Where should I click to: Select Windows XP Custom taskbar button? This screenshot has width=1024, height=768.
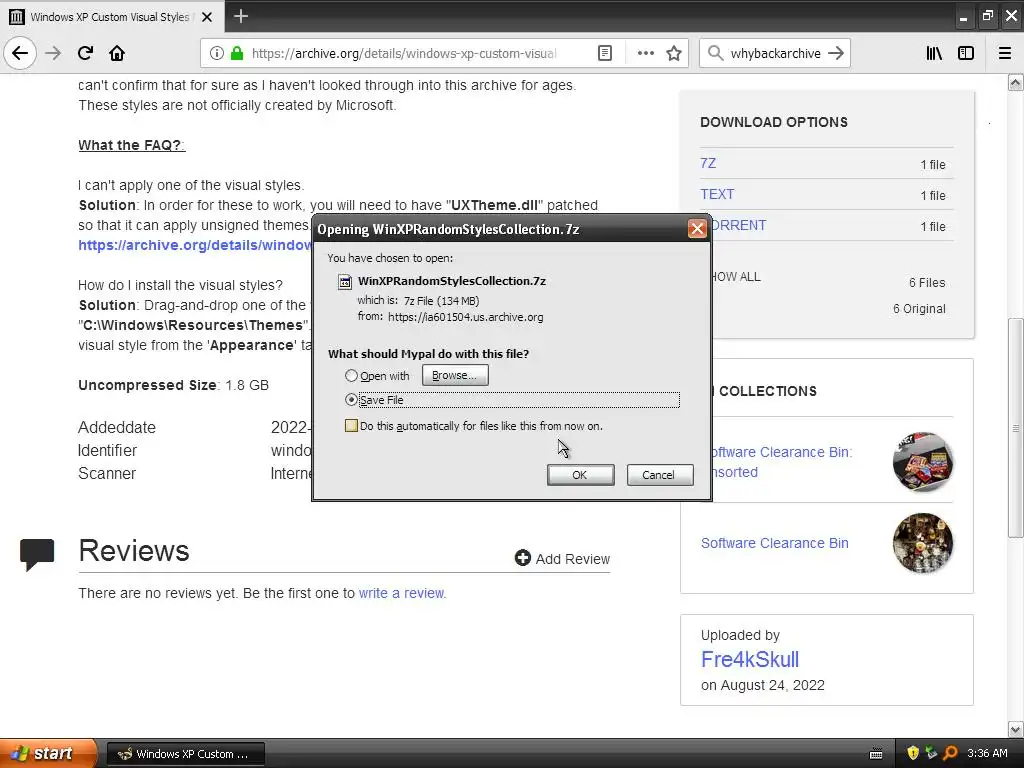[185, 754]
